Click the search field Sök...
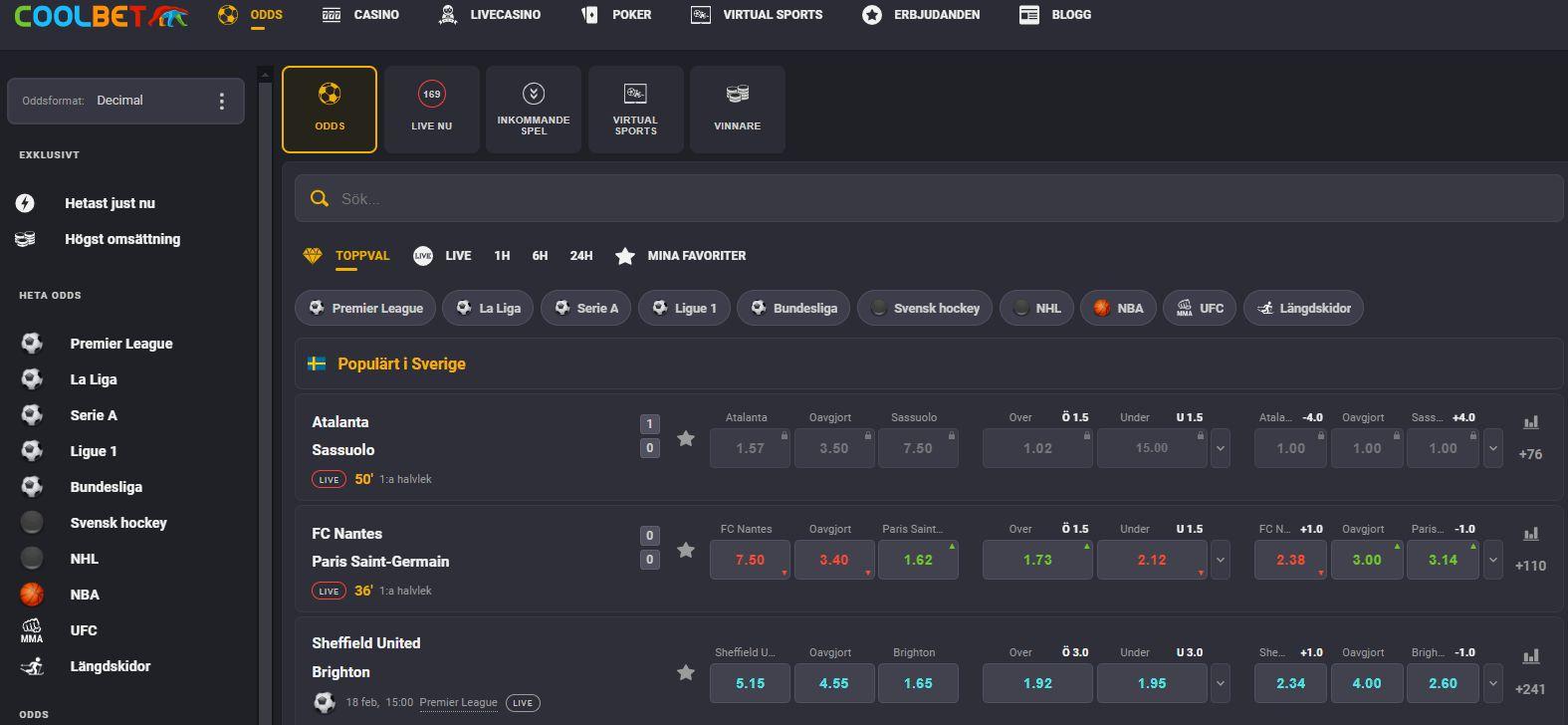Viewport: 1568px width, 725px height. click(929, 199)
